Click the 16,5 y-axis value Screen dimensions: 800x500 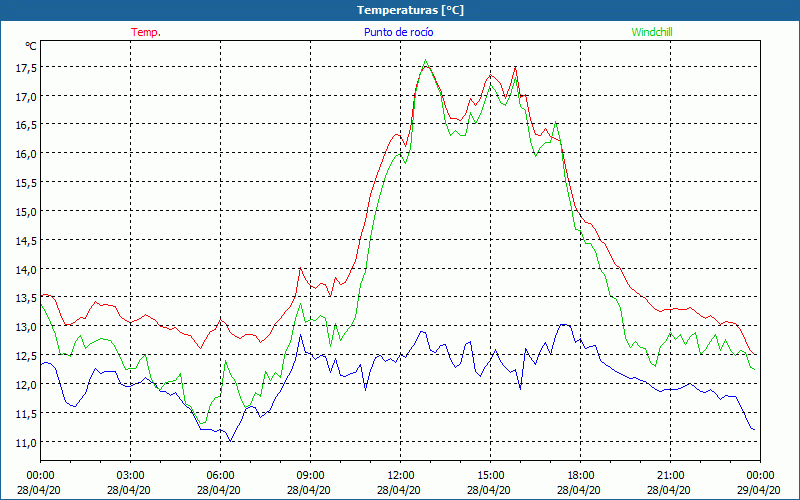26,125
